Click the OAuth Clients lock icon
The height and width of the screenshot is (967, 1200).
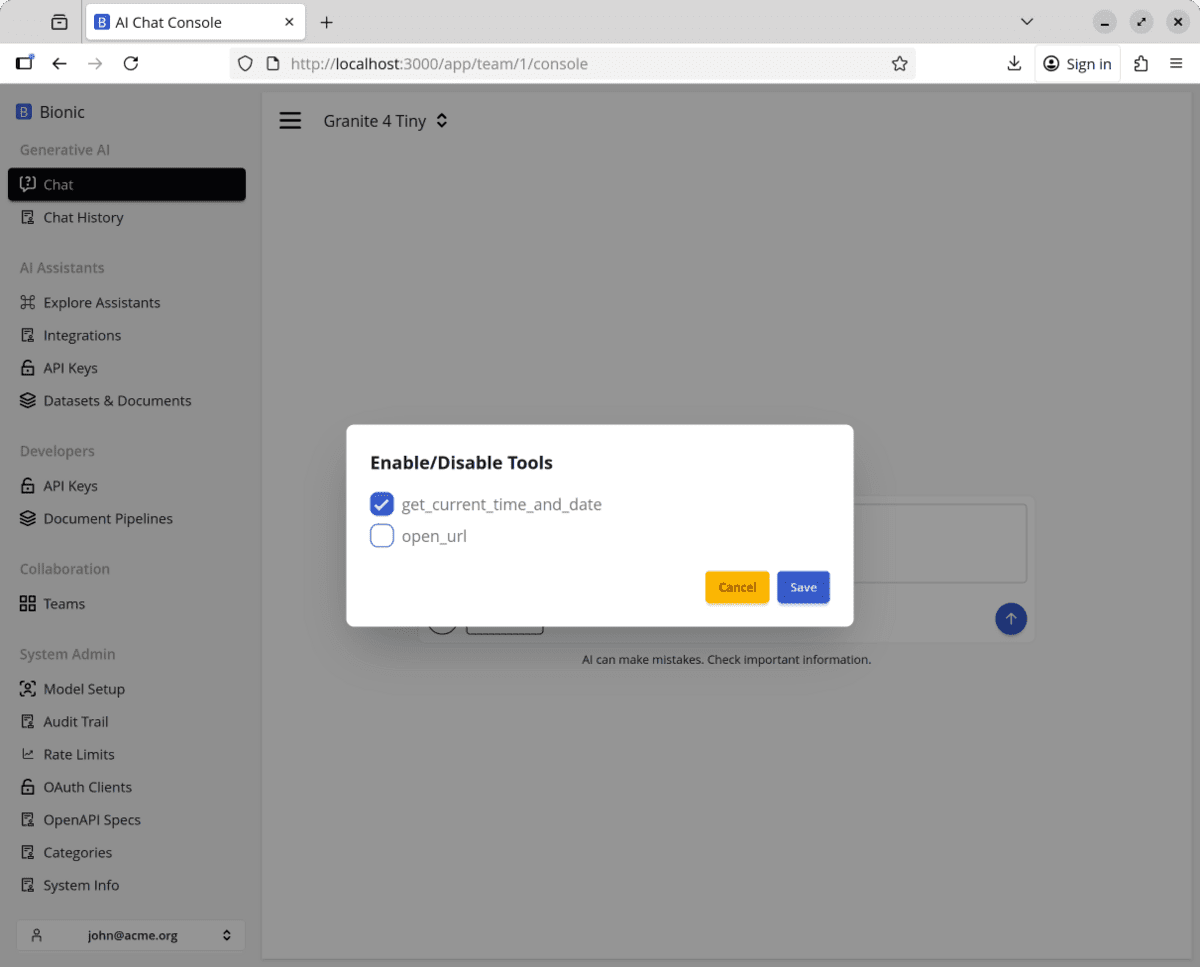28,787
